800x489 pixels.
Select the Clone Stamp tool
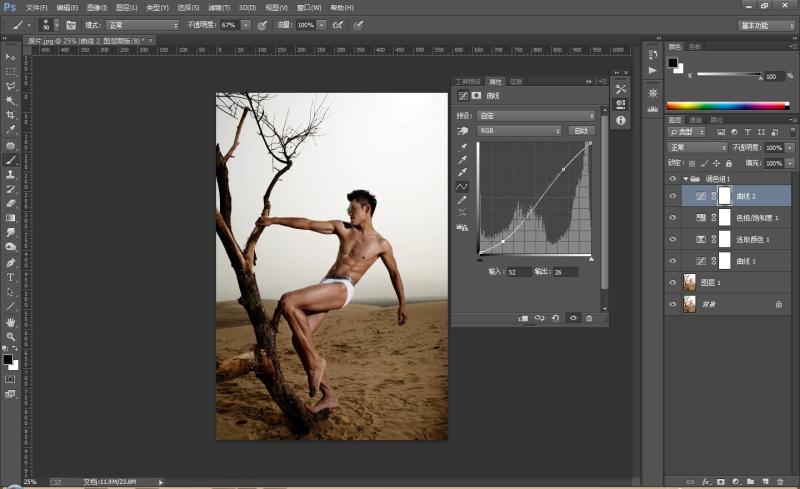coord(10,174)
